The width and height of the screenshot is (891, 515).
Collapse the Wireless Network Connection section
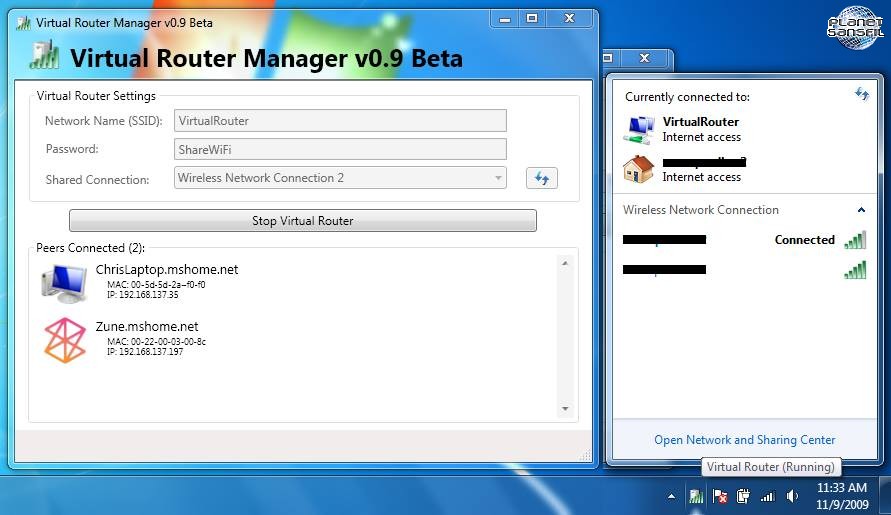[861, 210]
